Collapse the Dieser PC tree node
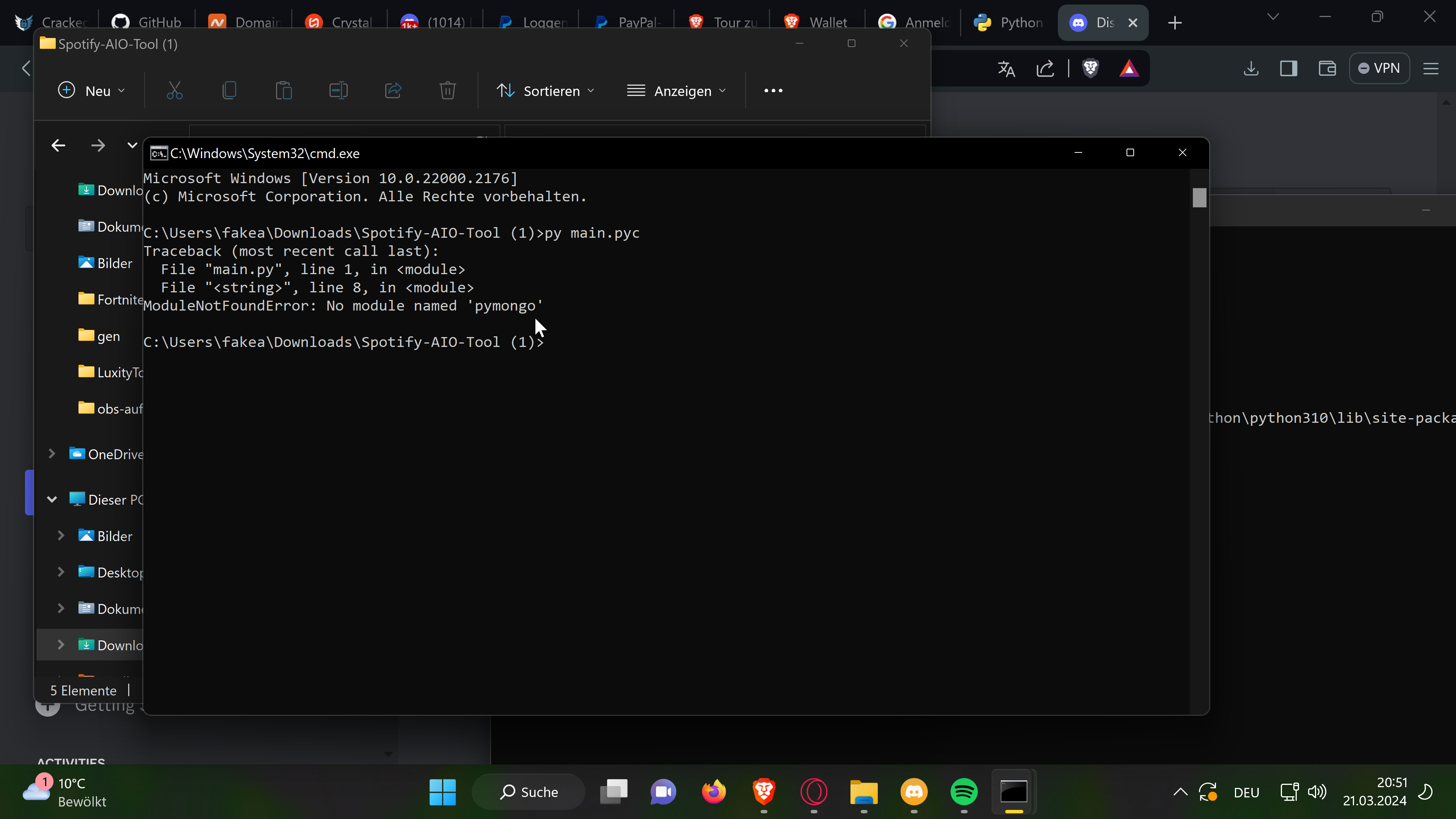Viewport: 1456px width, 819px height. (52, 500)
